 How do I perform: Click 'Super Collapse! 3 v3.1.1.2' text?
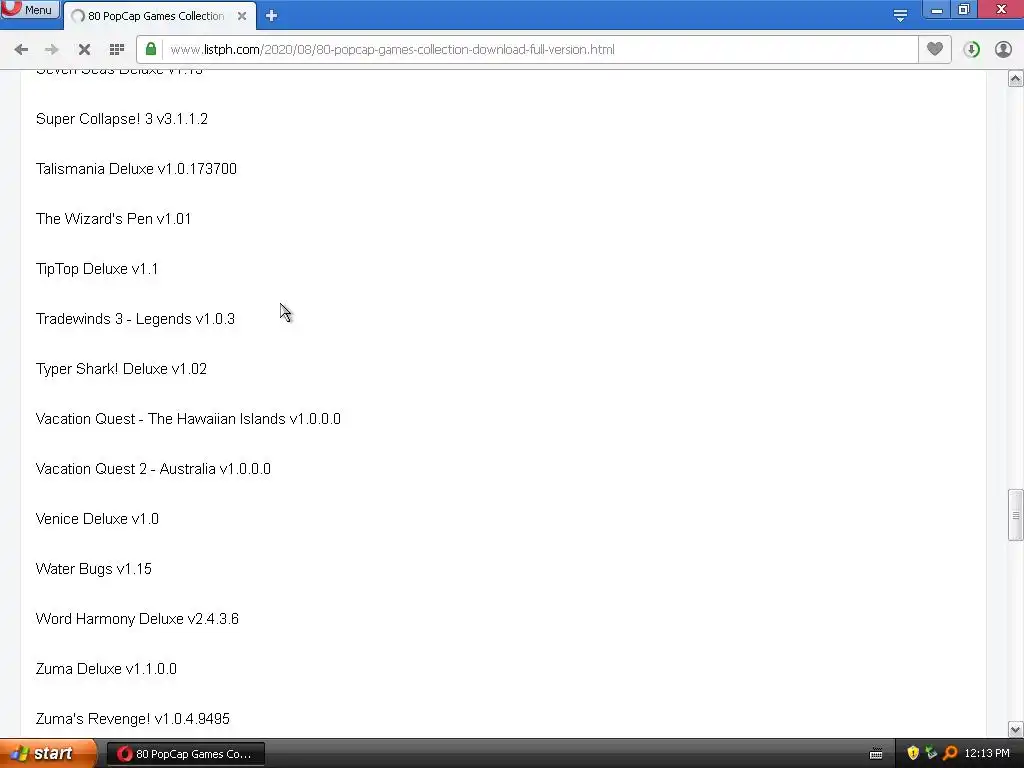click(x=121, y=119)
